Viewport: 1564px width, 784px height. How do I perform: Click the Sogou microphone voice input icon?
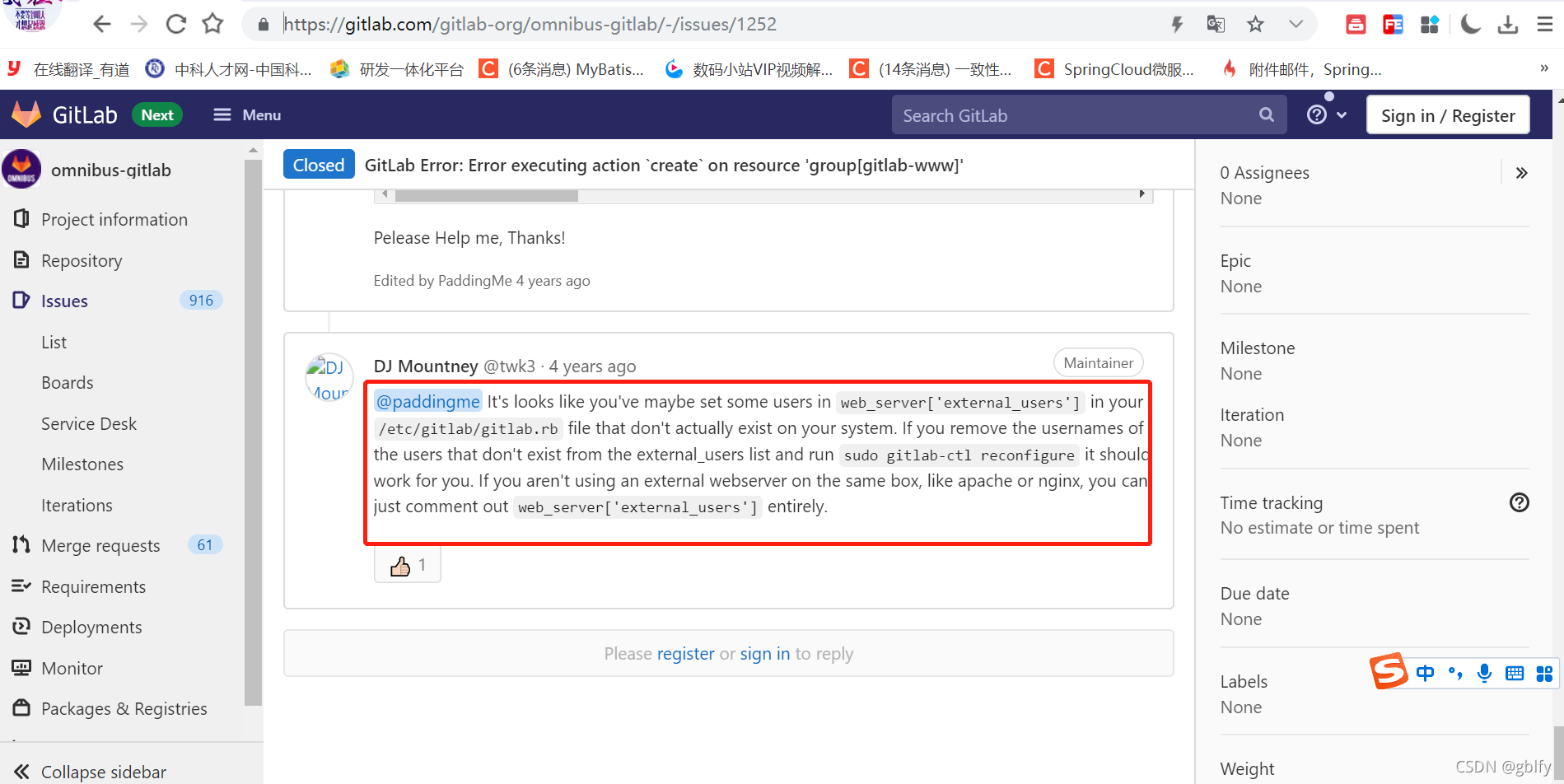1484,674
